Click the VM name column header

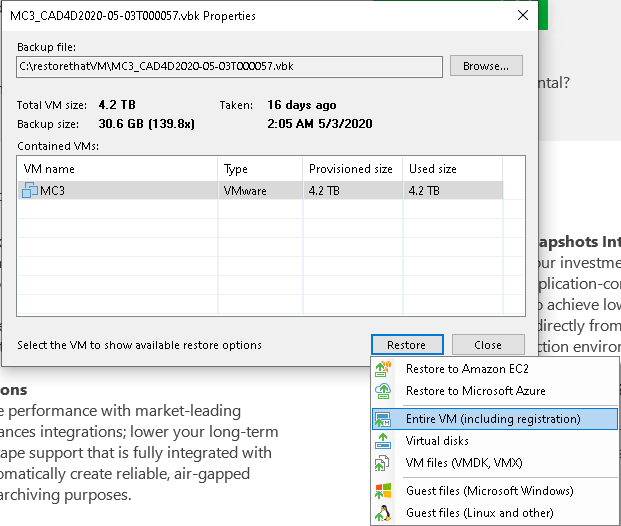coord(118,169)
